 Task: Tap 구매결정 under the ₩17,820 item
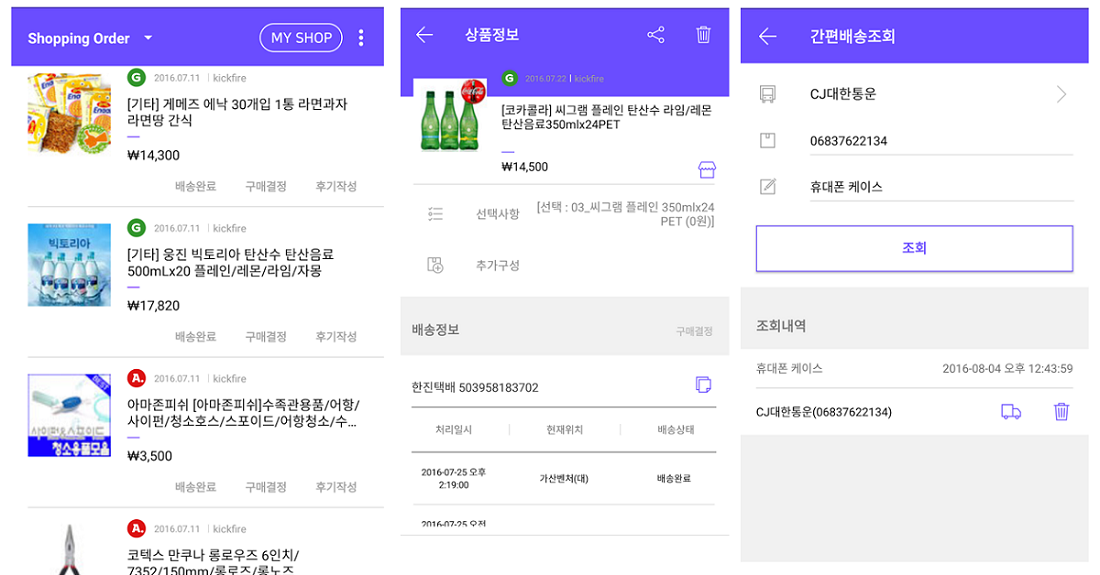[266, 337]
